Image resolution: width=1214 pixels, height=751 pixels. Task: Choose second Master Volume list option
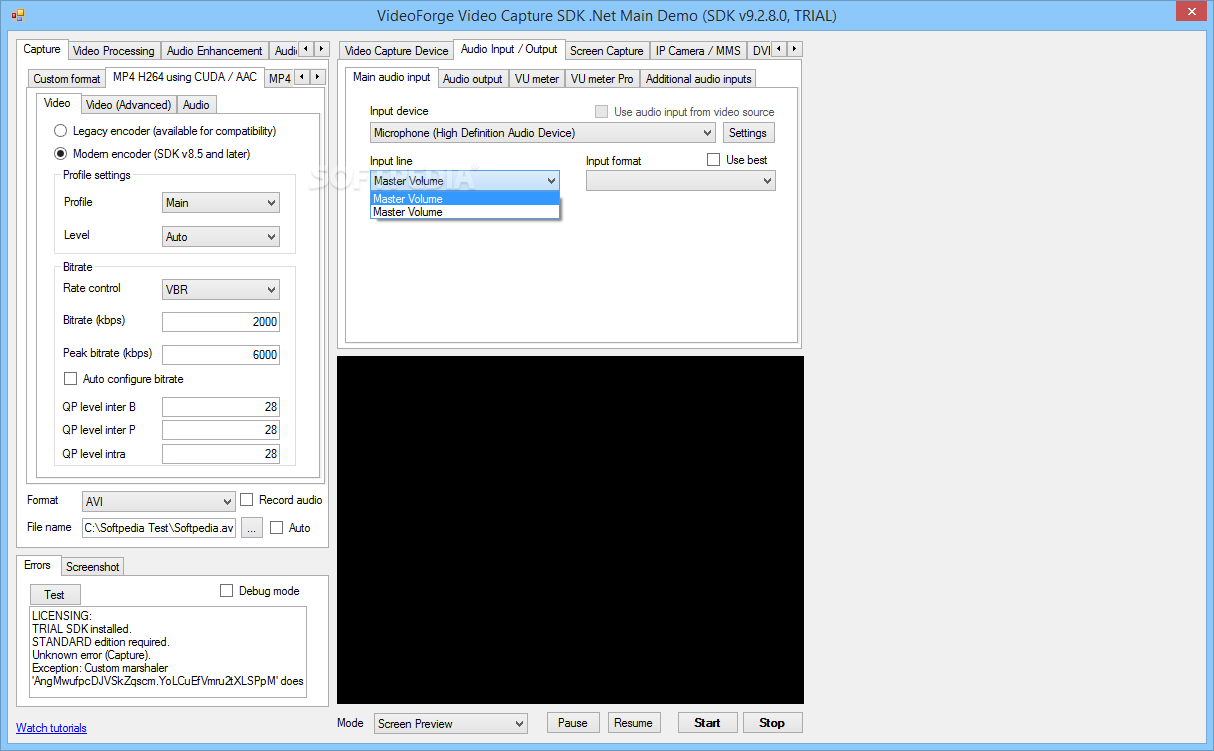(x=465, y=212)
